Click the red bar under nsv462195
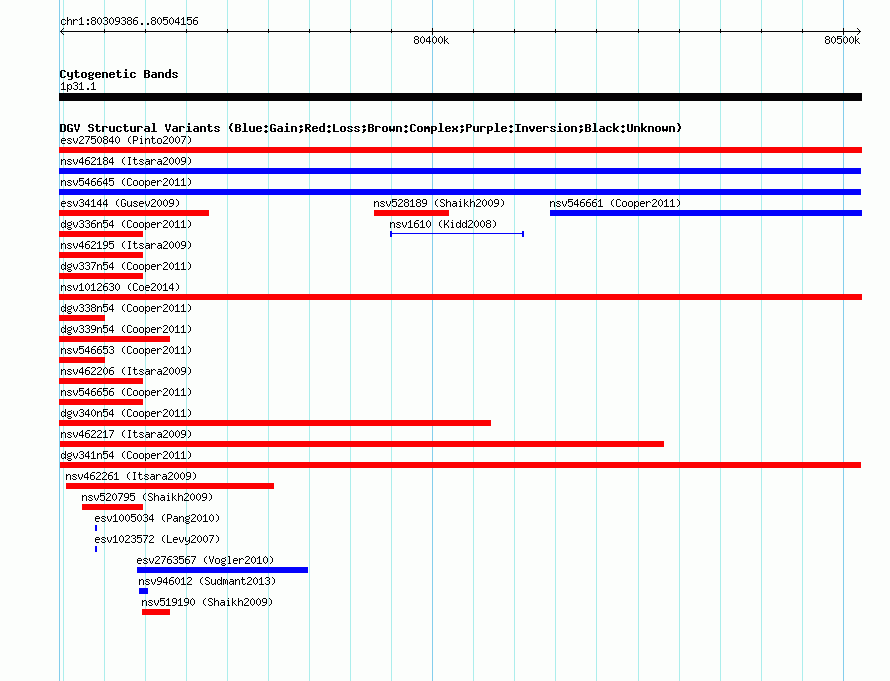Viewport: 890px width, 681px height. coord(101,255)
